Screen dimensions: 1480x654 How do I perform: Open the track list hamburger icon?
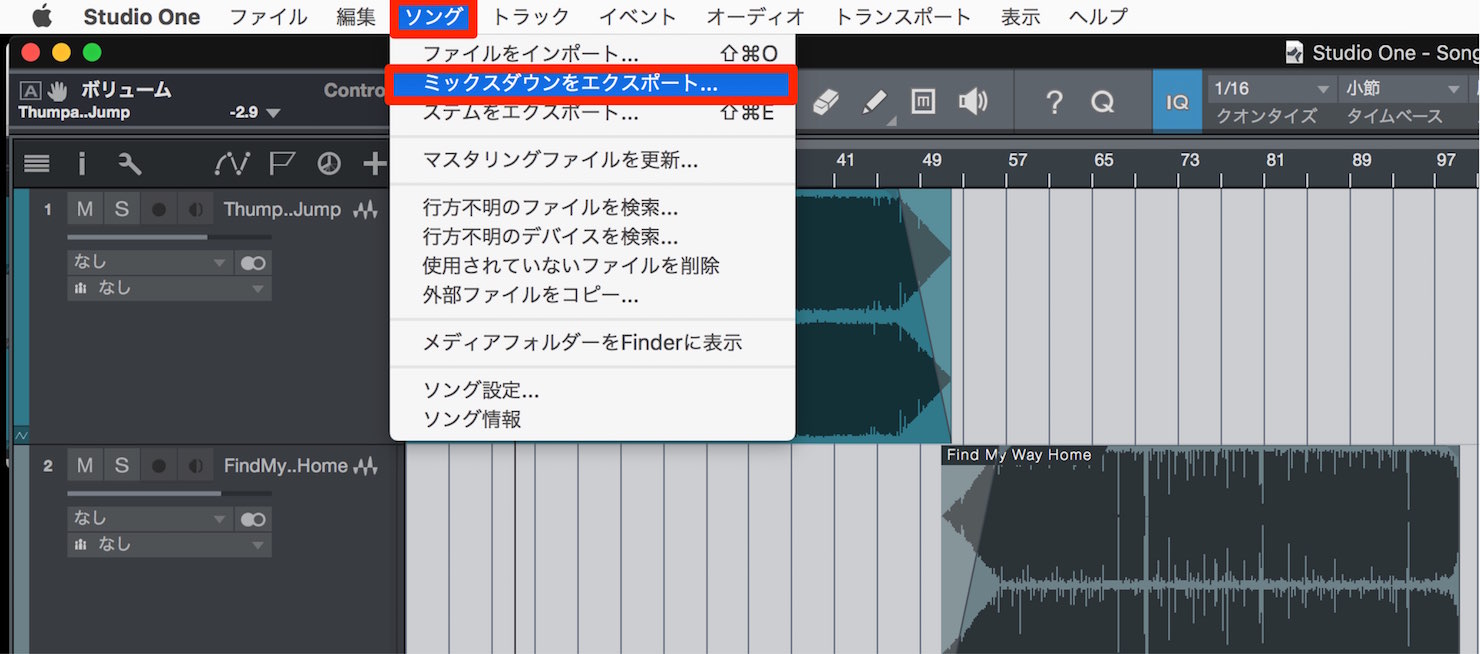37,164
